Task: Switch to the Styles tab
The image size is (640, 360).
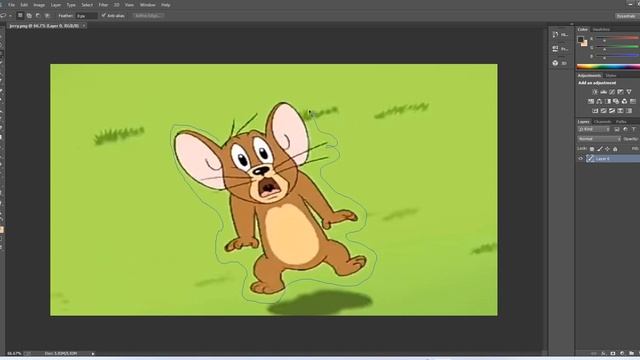Action: click(x=611, y=76)
